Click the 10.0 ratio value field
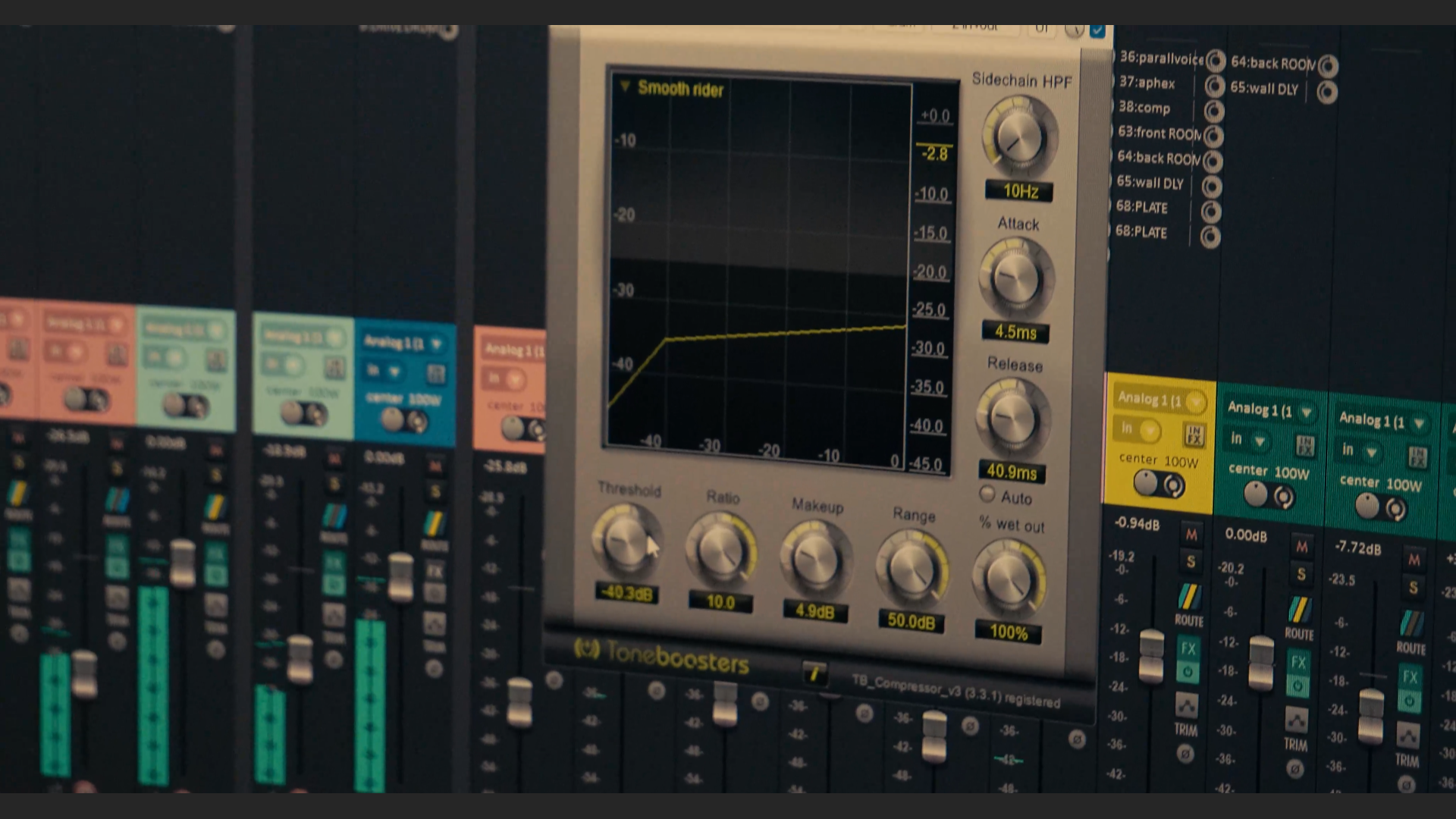 click(x=720, y=602)
